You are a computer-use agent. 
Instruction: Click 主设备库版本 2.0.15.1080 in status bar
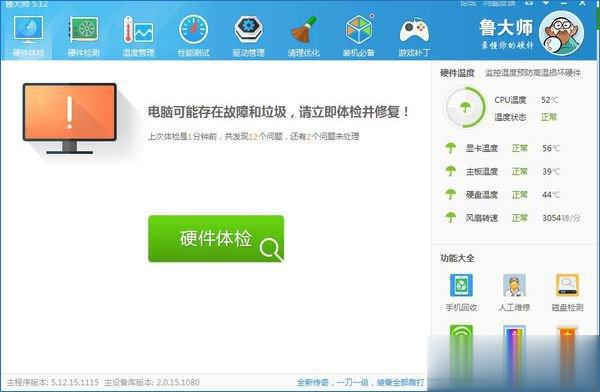point(152,382)
